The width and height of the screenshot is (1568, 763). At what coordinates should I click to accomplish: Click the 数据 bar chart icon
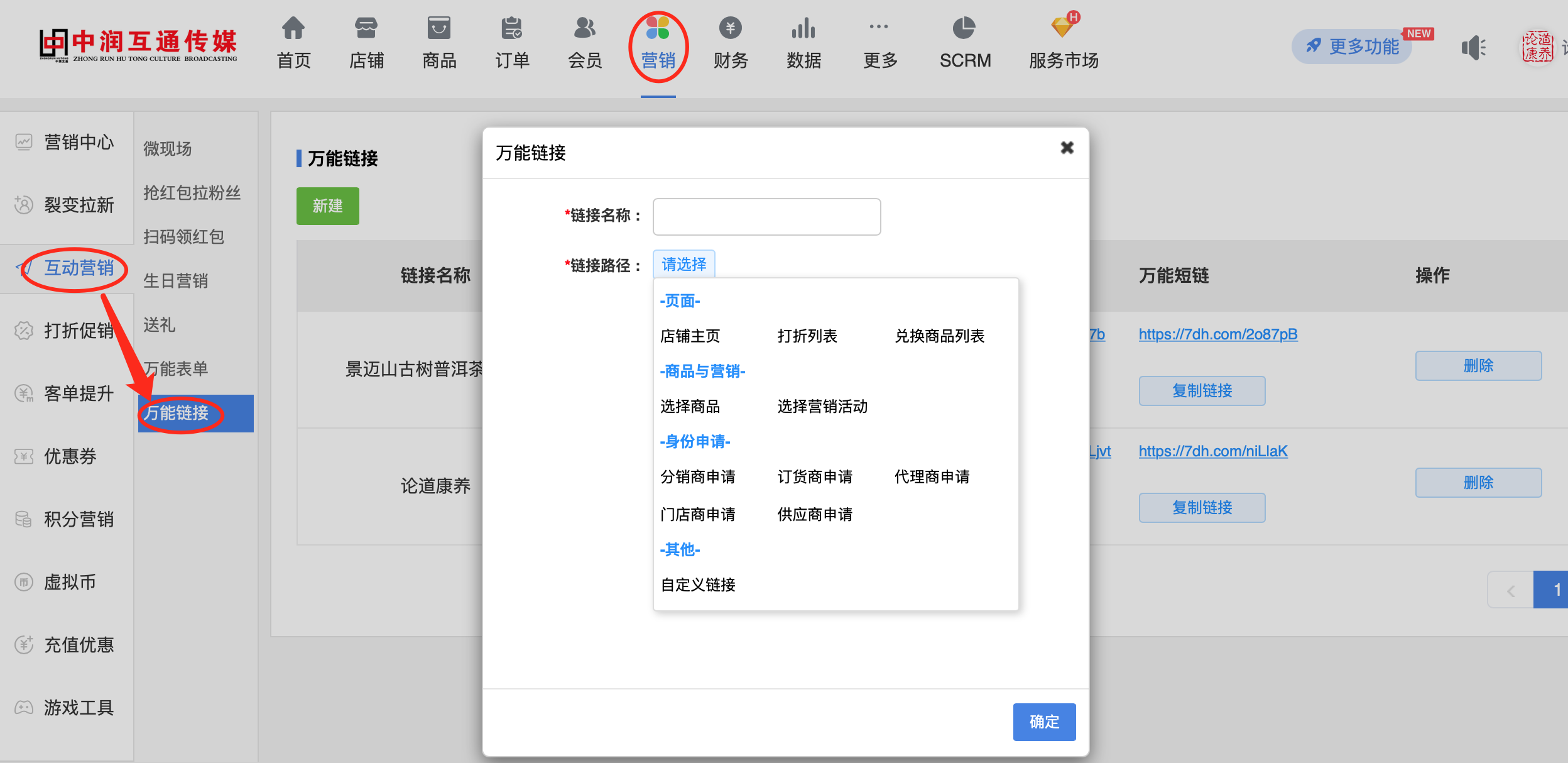(803, 29)
